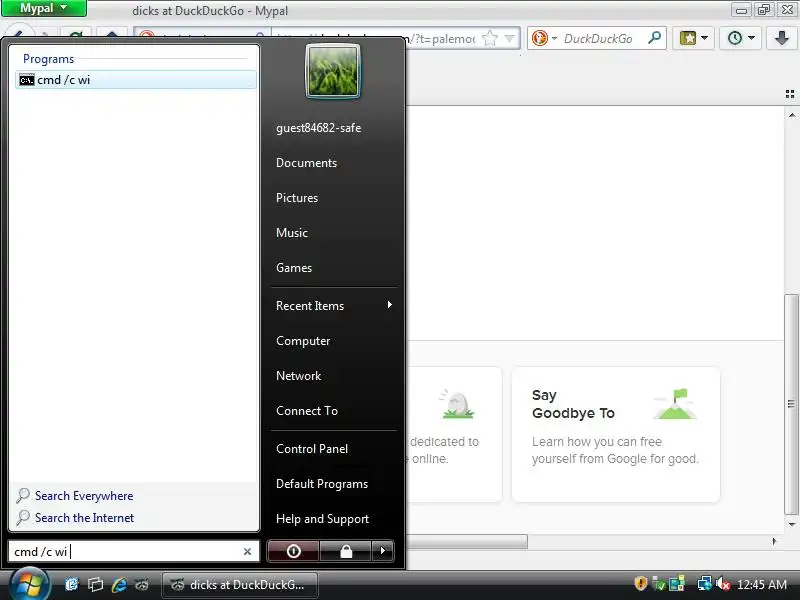Image resolution: width=800 pixels, height=600 pixels.
Task: Open the Mypal application menu button
Action: click(43, 9)
